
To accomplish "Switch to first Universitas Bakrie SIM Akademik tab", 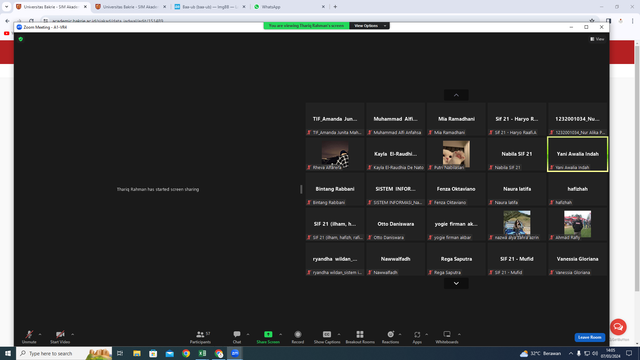I will pyautogui.click(x=51, y=7).
